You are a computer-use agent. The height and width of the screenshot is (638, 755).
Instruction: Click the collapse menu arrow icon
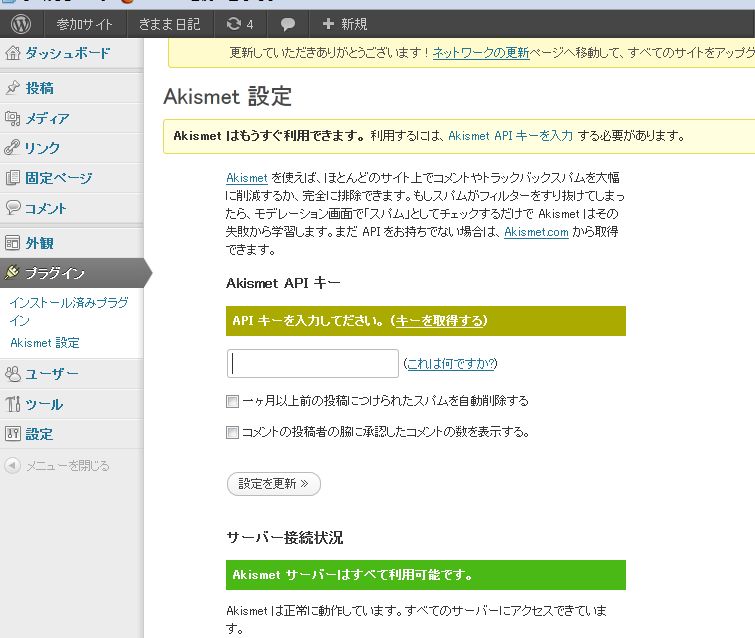tap(12, 465)
